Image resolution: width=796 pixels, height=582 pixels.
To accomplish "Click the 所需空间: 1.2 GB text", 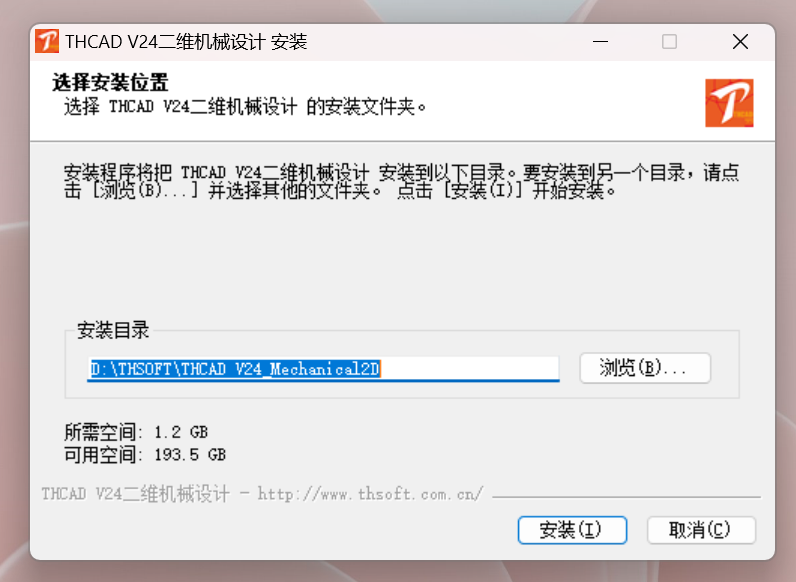I will click(136, 432).
